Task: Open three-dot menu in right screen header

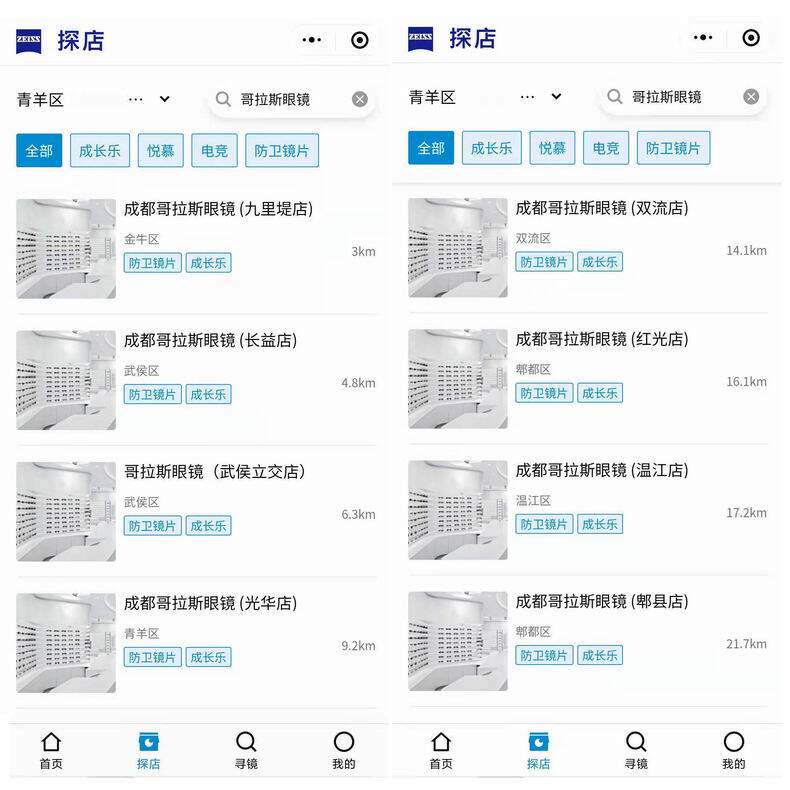Action: pos(703,37)
